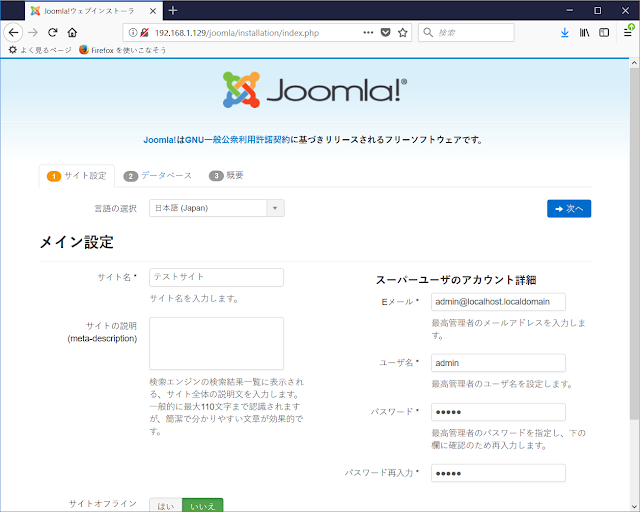Click the Joomla logo
Image resolution: width=640 pixels, height=512 pixels.
coord(315,90)
